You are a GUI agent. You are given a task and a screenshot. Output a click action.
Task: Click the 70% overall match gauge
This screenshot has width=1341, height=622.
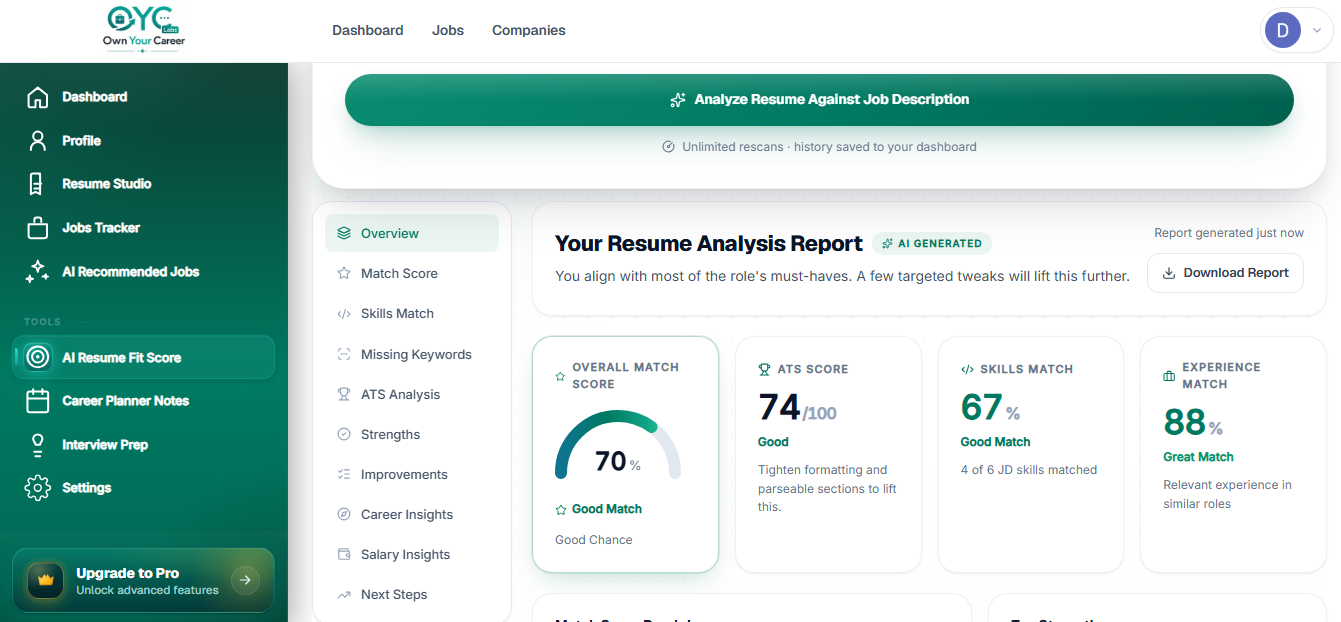618,446
